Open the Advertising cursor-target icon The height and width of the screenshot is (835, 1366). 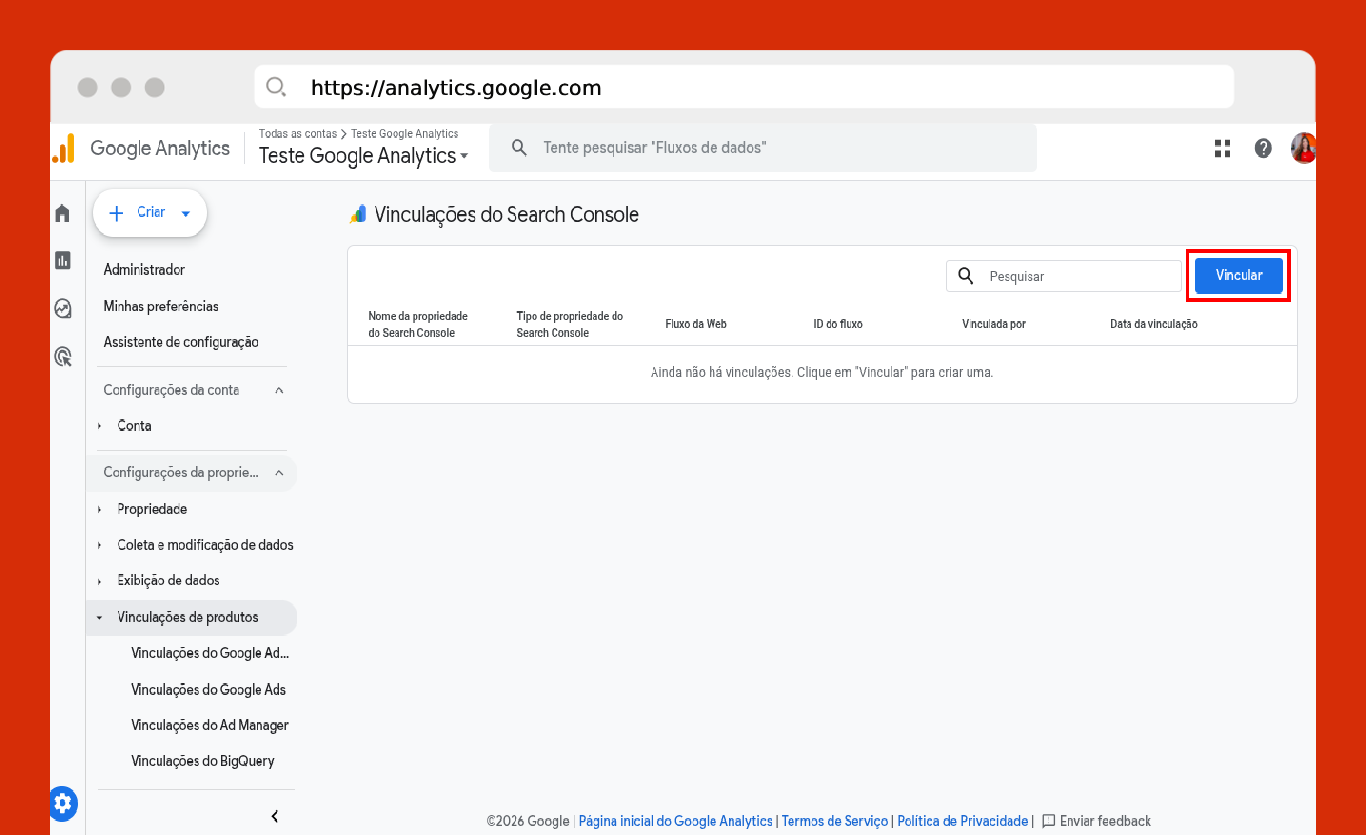(63, 356)
